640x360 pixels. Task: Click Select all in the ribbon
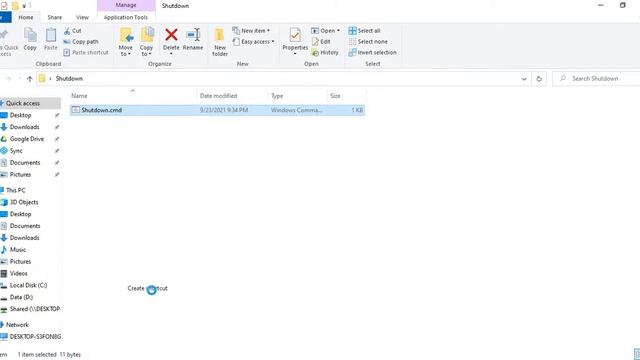[364, 31]
